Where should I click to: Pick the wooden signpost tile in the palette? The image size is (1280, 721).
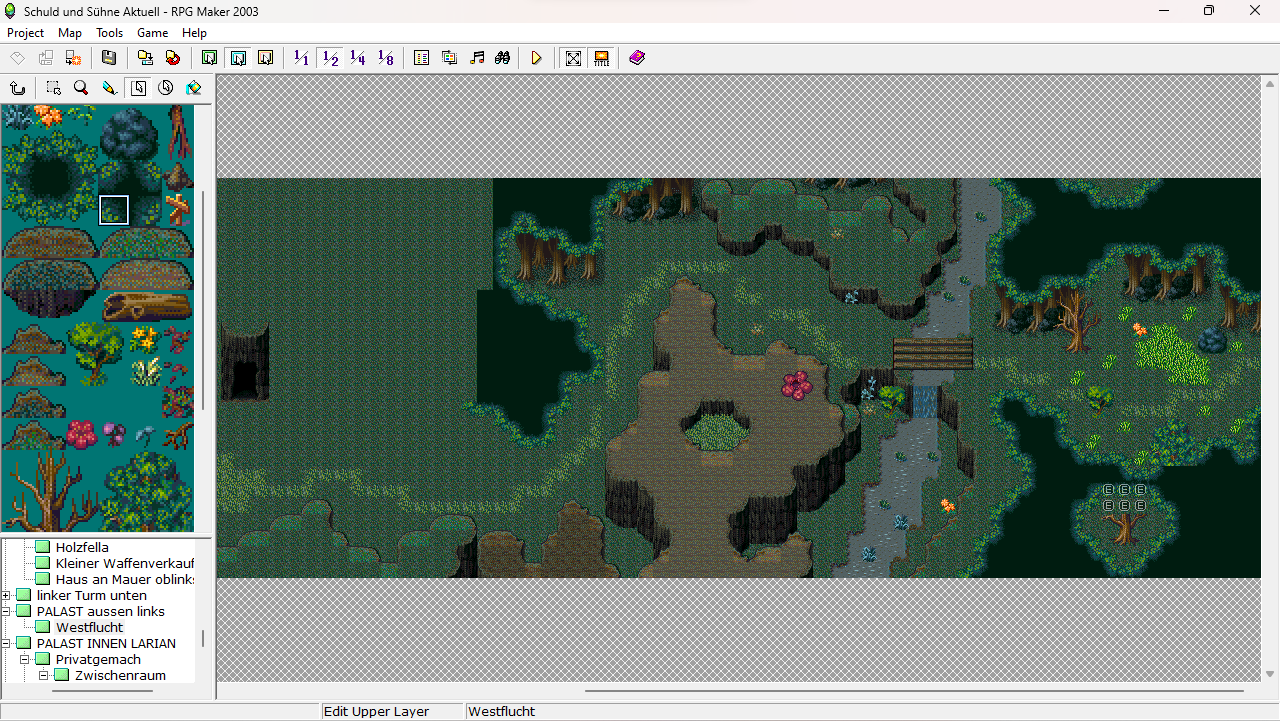click(178, 210)
